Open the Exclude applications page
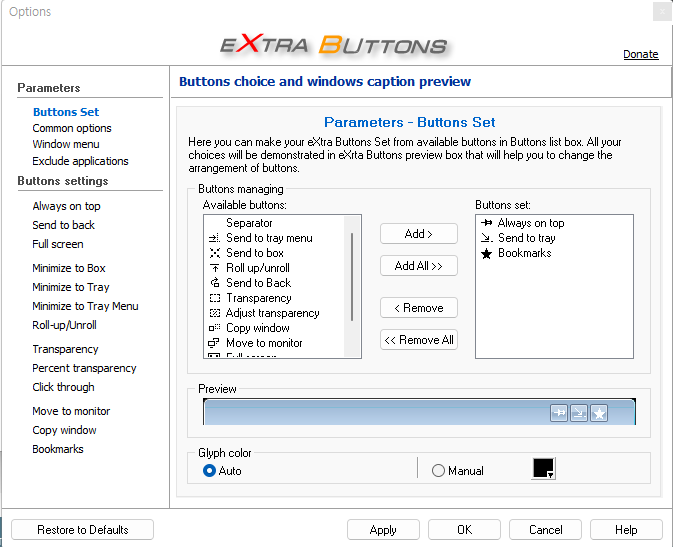673x547 pixels. pos(80,161)
